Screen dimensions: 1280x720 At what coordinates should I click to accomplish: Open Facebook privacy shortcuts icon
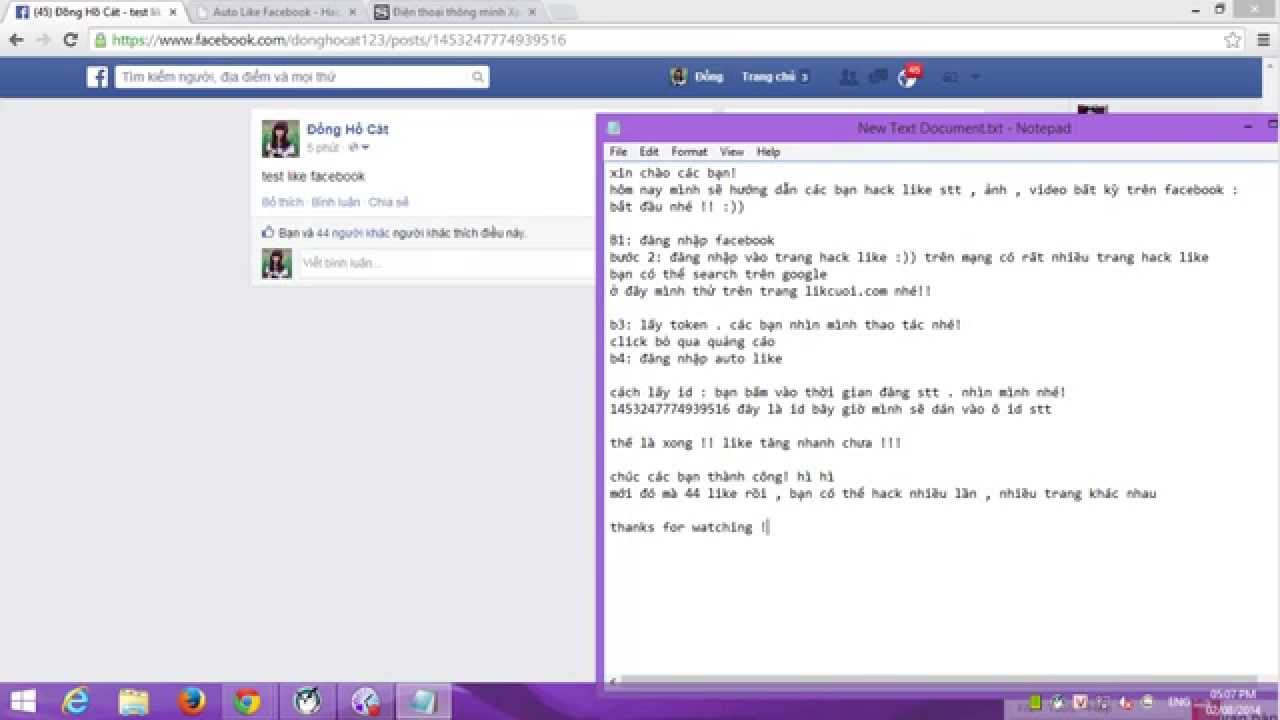pyautogui.click(x=950, y=77)
